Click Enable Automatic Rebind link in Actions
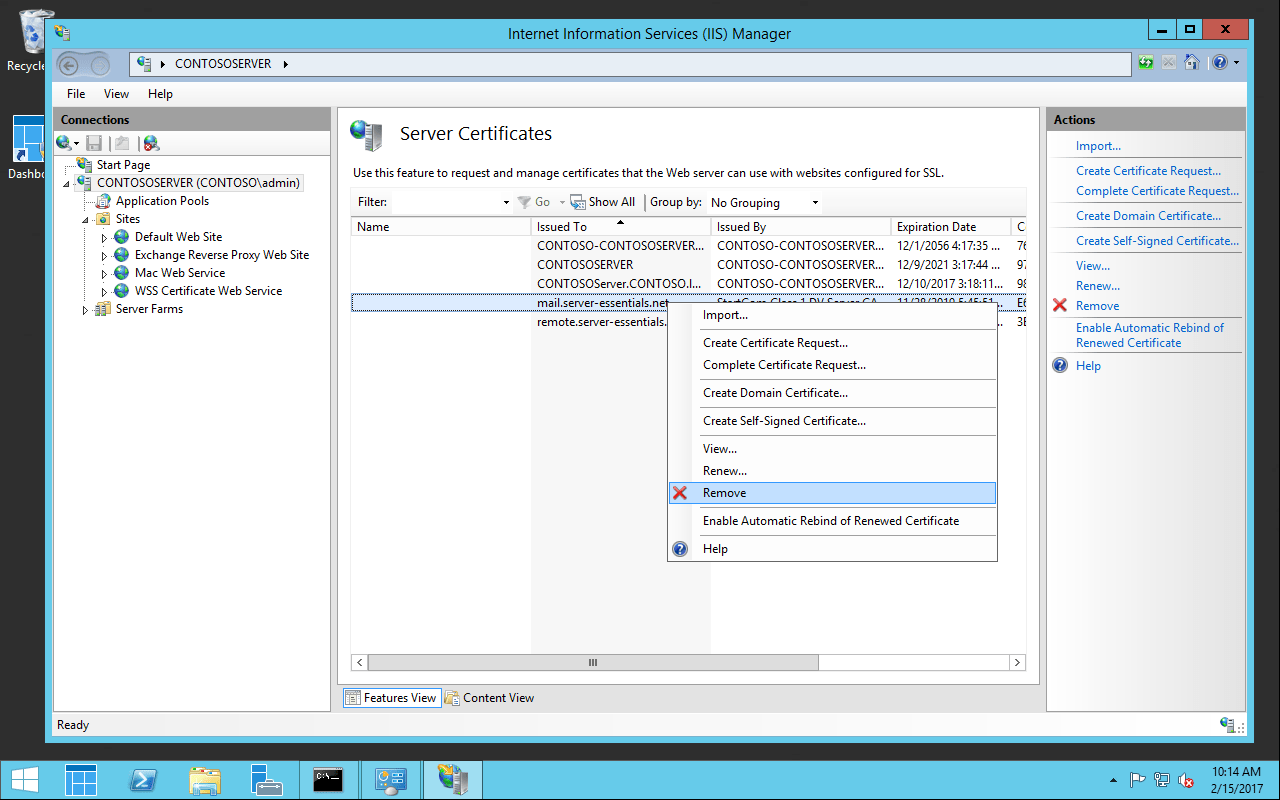This screenshot has width=1280, height=800. (x=1150, y=335)
